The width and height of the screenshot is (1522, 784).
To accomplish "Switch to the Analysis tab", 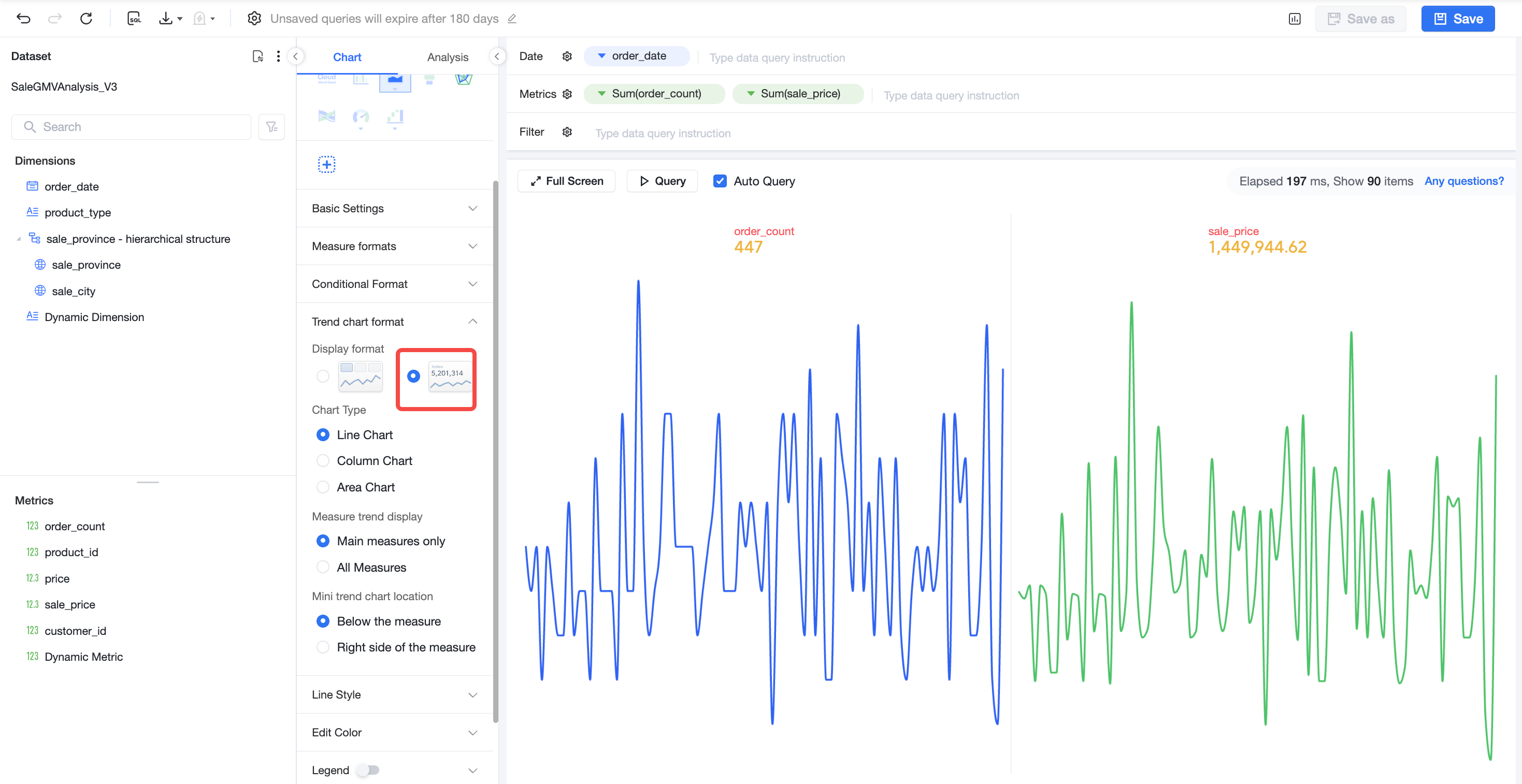I will [x=447, y=57].
